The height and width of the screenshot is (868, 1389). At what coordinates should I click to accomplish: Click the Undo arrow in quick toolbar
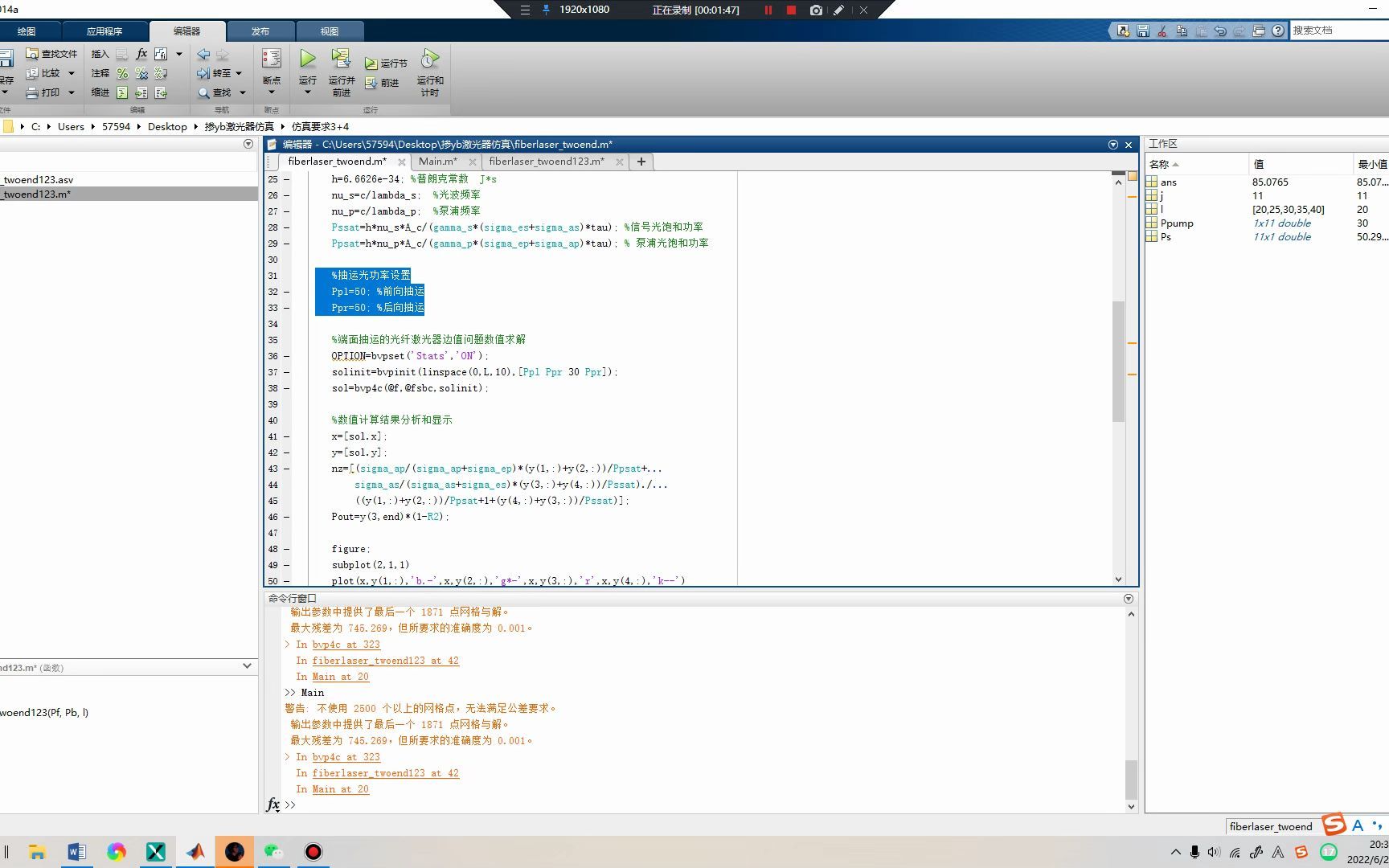tap(1220, 31)
